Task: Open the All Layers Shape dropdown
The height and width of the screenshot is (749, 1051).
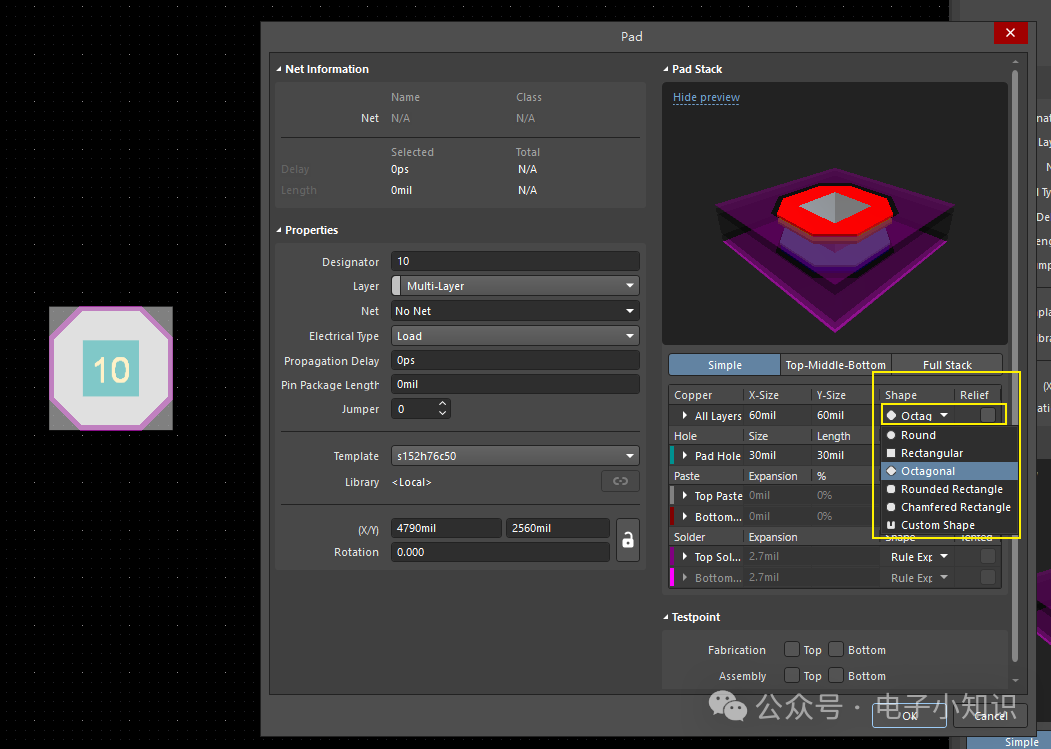Action: coord(918,416)
